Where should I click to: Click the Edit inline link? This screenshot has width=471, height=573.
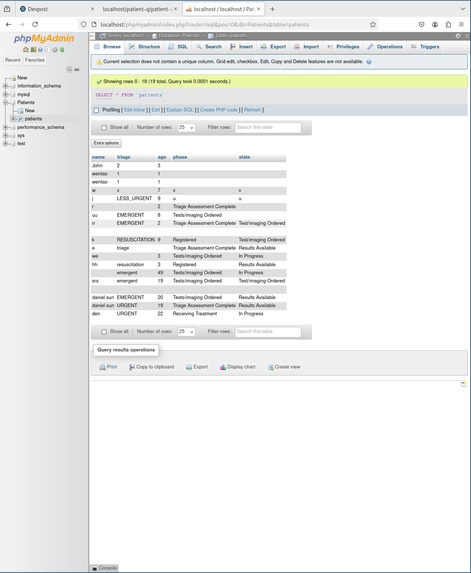[x=134, y=110]
